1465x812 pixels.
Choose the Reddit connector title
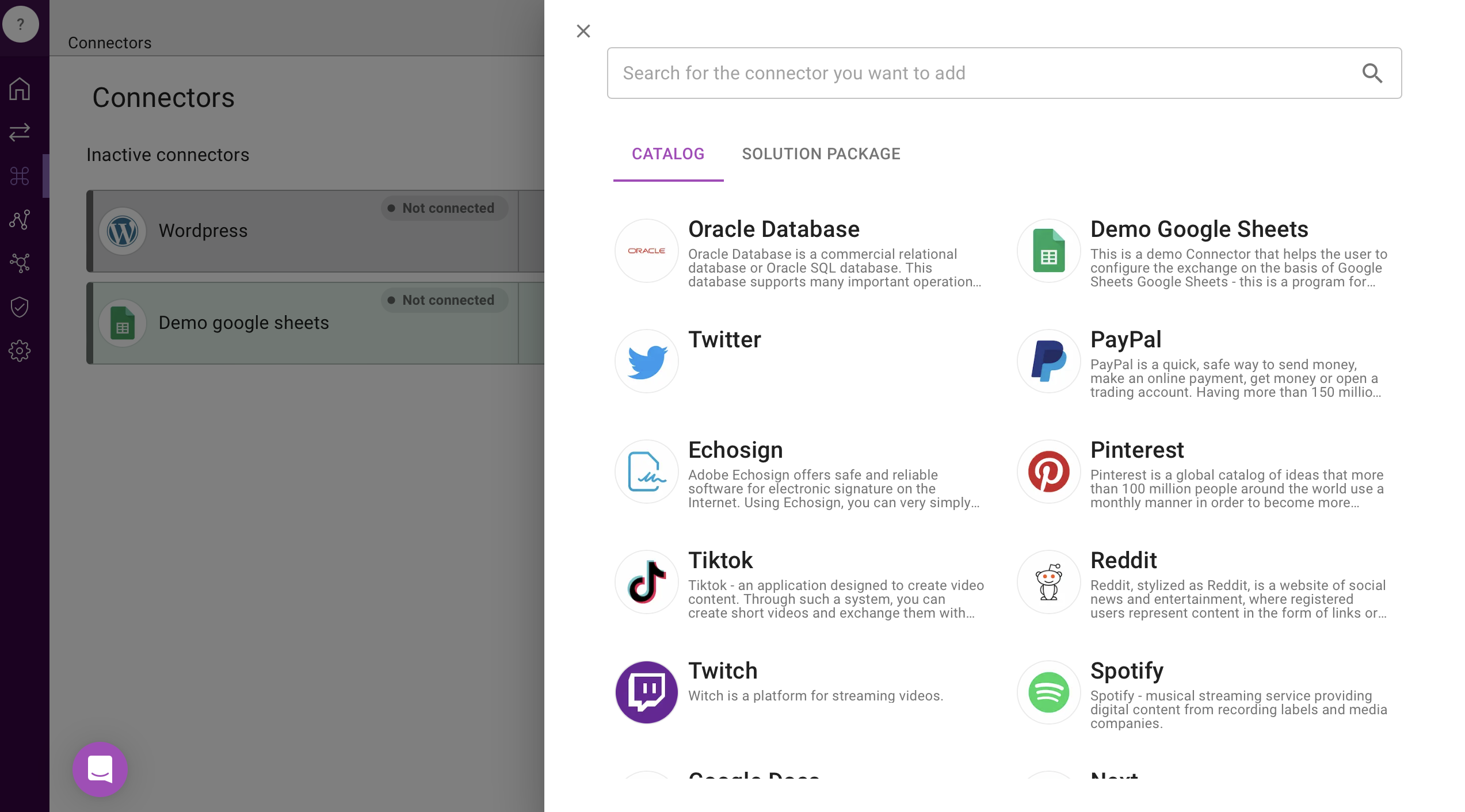point(1124,560)
